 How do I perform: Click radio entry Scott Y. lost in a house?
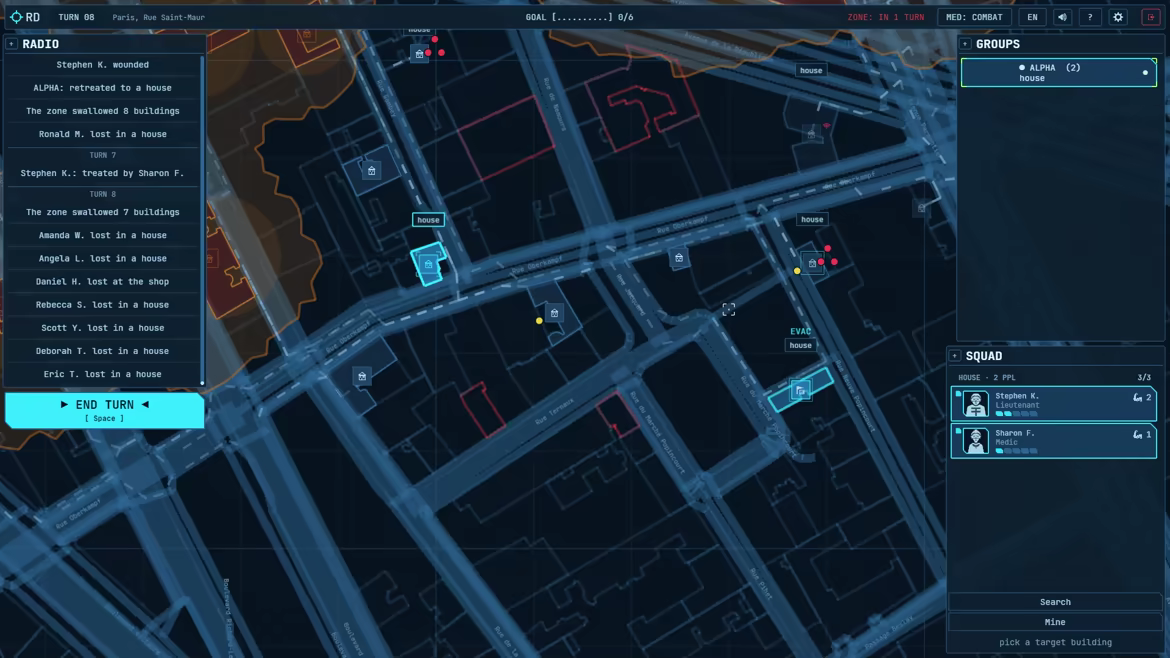pos(102,328)
